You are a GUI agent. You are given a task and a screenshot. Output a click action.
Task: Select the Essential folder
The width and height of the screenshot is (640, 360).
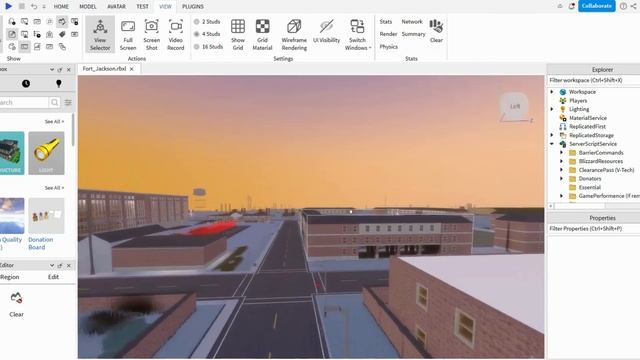tap(589, 187)
